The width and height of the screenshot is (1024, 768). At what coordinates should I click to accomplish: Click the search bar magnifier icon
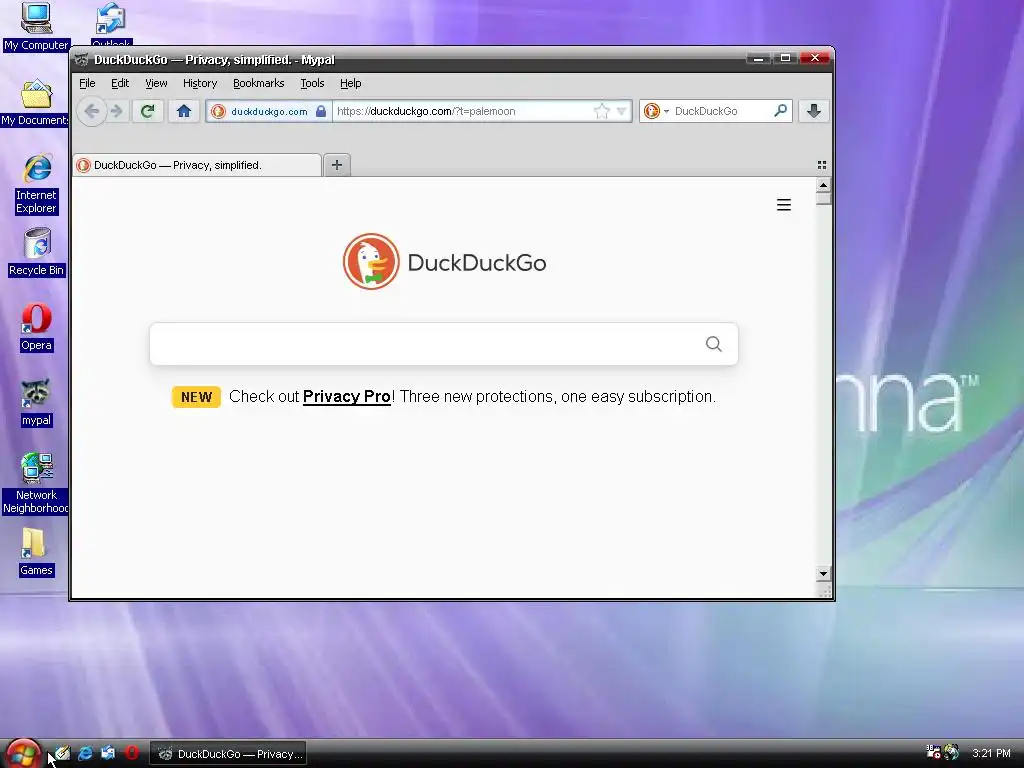point(780,111)
